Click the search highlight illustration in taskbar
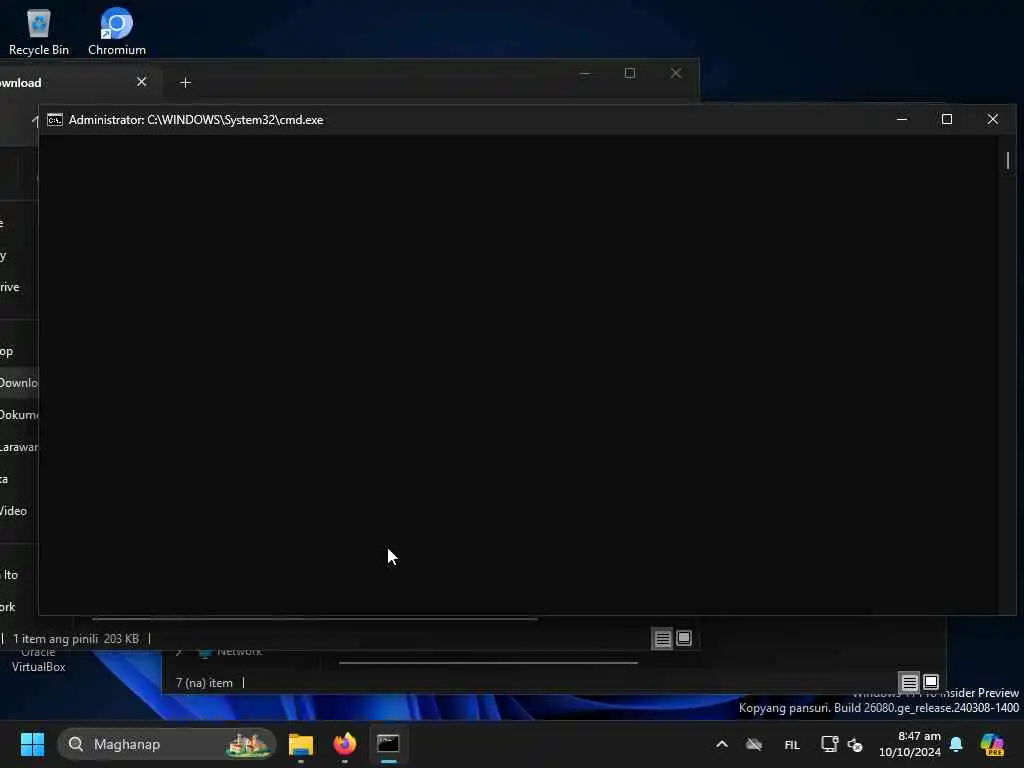 pos(248,744)
